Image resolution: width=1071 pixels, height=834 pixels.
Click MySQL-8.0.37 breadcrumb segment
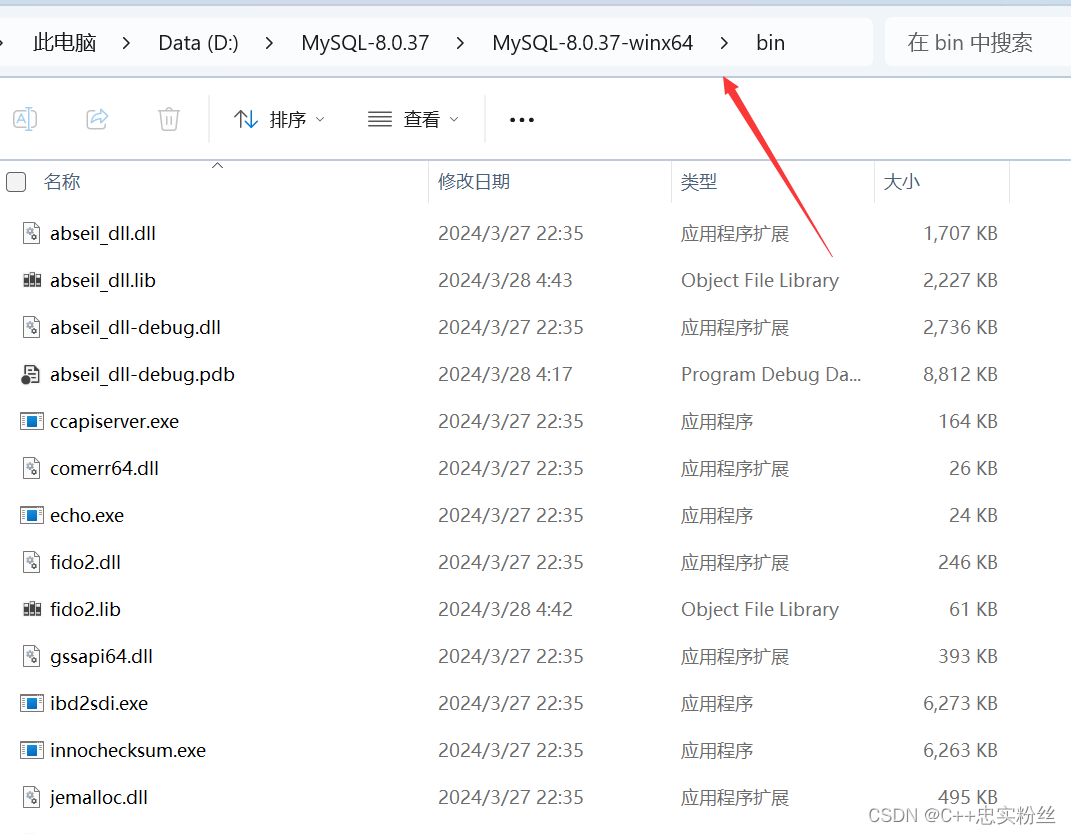(365, 43)
